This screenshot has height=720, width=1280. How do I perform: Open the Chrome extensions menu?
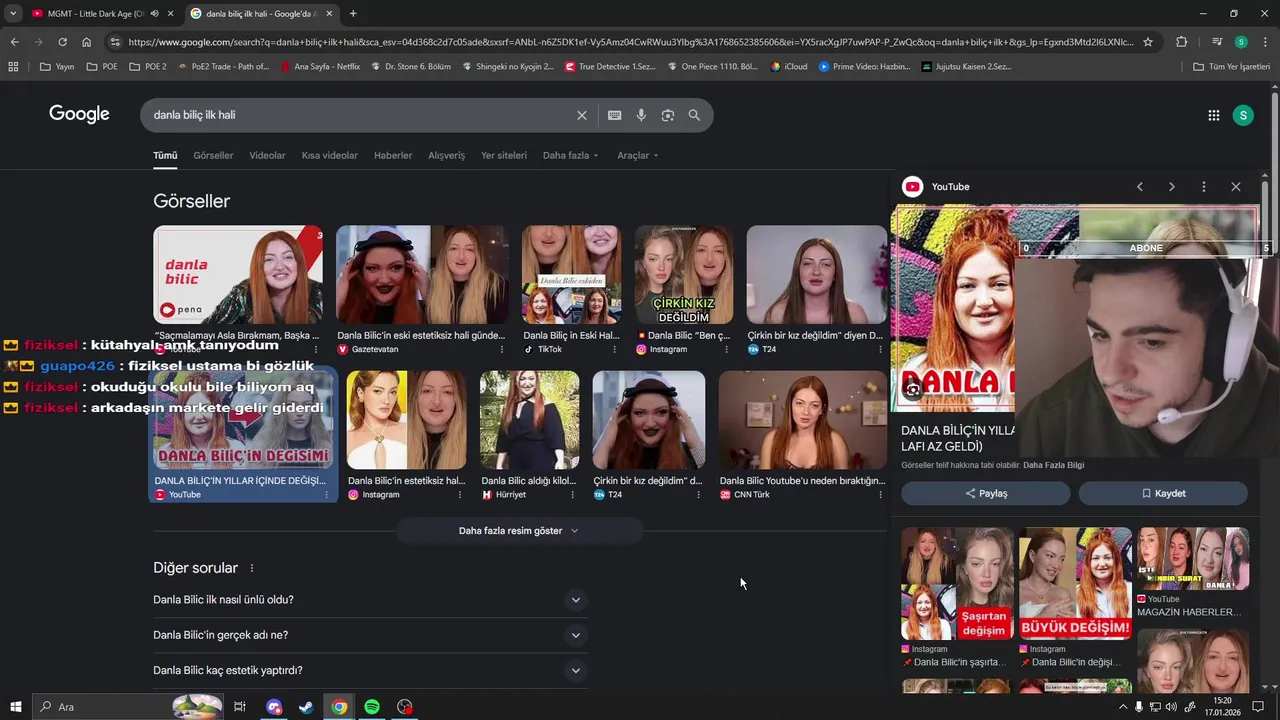click(1182, 42)
